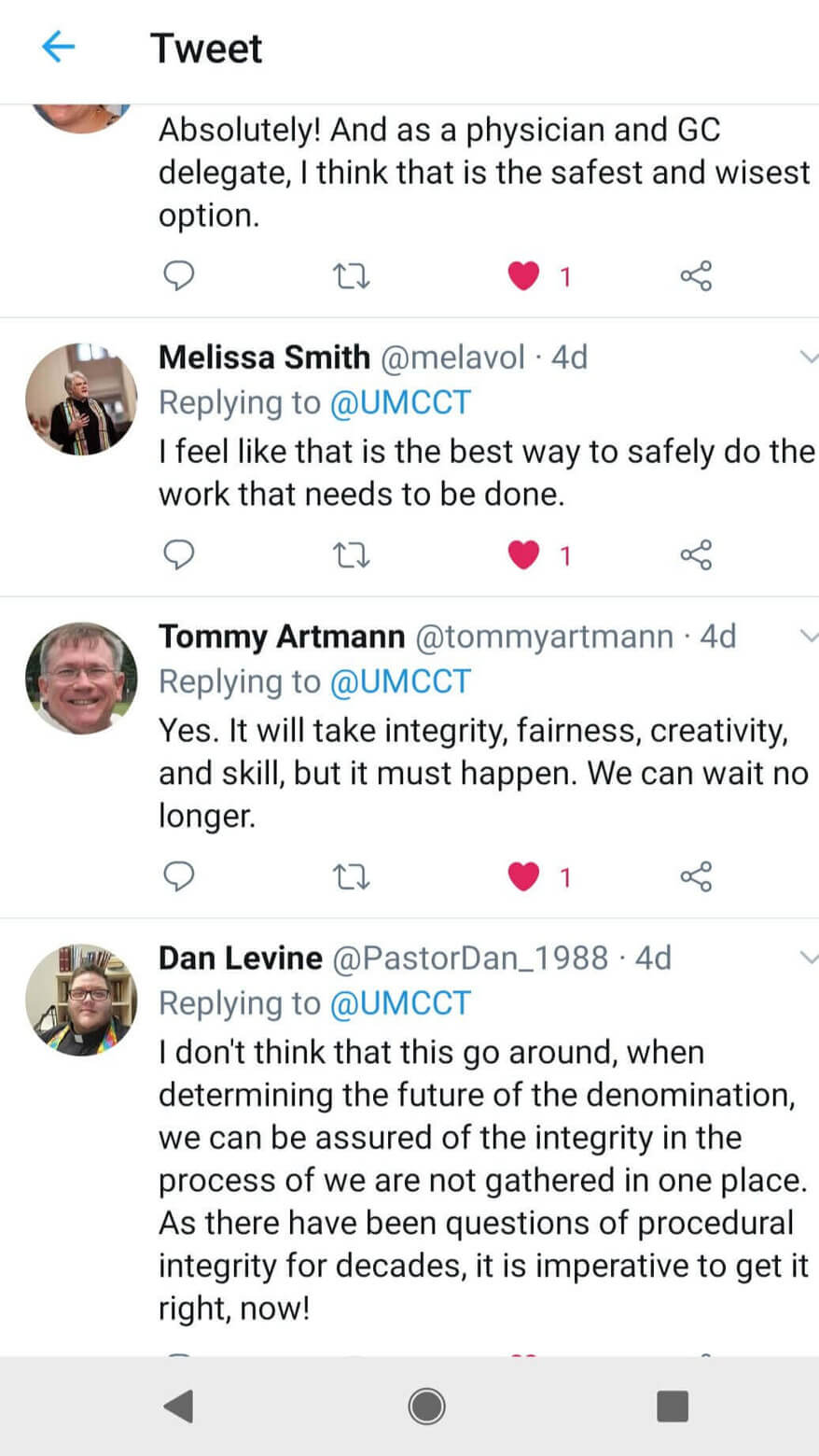Open reply composer on Tommy Artmann's tweet
Image resolution: width=819 pixels, height=1456 pixels.
point(179,876)
